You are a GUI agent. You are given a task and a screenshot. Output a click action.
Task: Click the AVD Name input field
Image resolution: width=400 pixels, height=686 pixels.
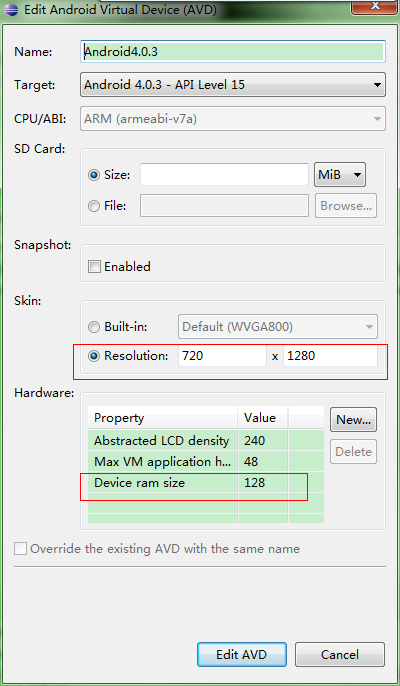pyautogui.click(x=233, y=52)
